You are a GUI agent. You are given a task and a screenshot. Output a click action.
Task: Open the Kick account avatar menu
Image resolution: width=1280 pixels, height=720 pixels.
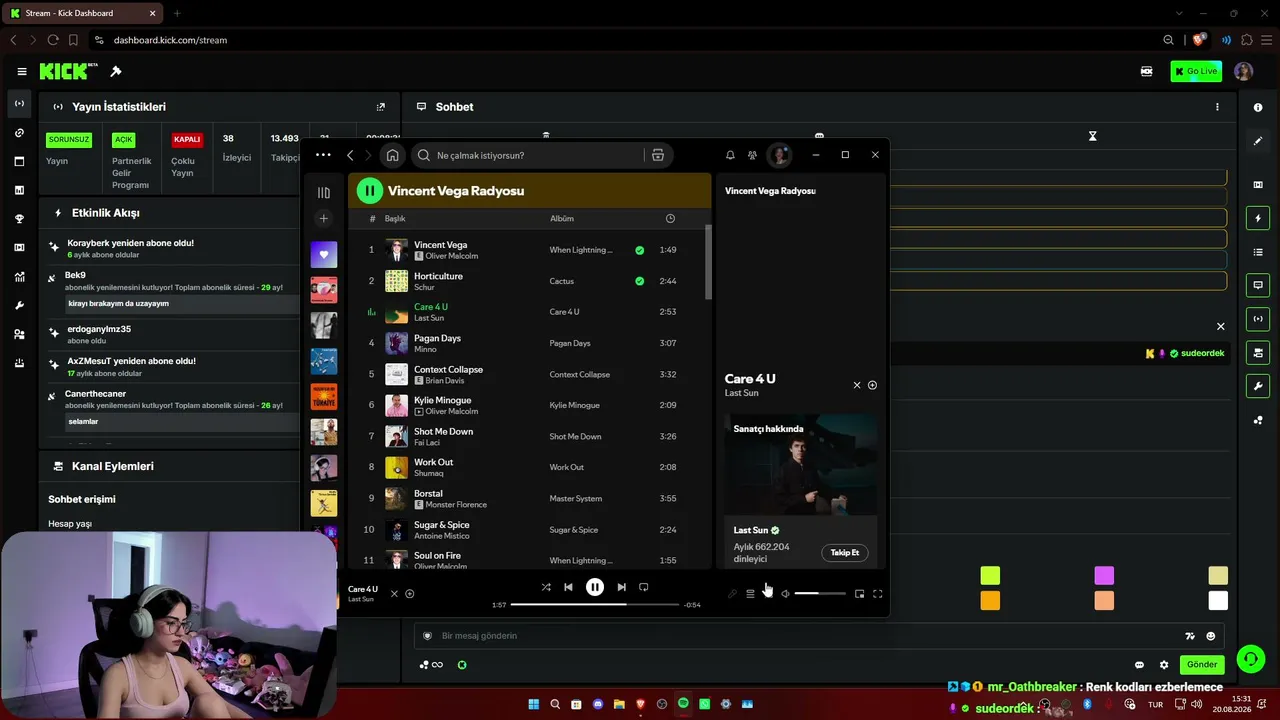pos(1243,71)
